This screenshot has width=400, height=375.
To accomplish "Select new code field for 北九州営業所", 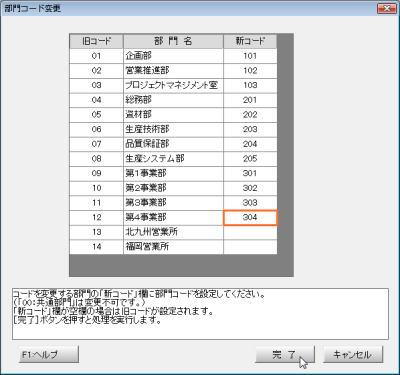I will (250, 232).
